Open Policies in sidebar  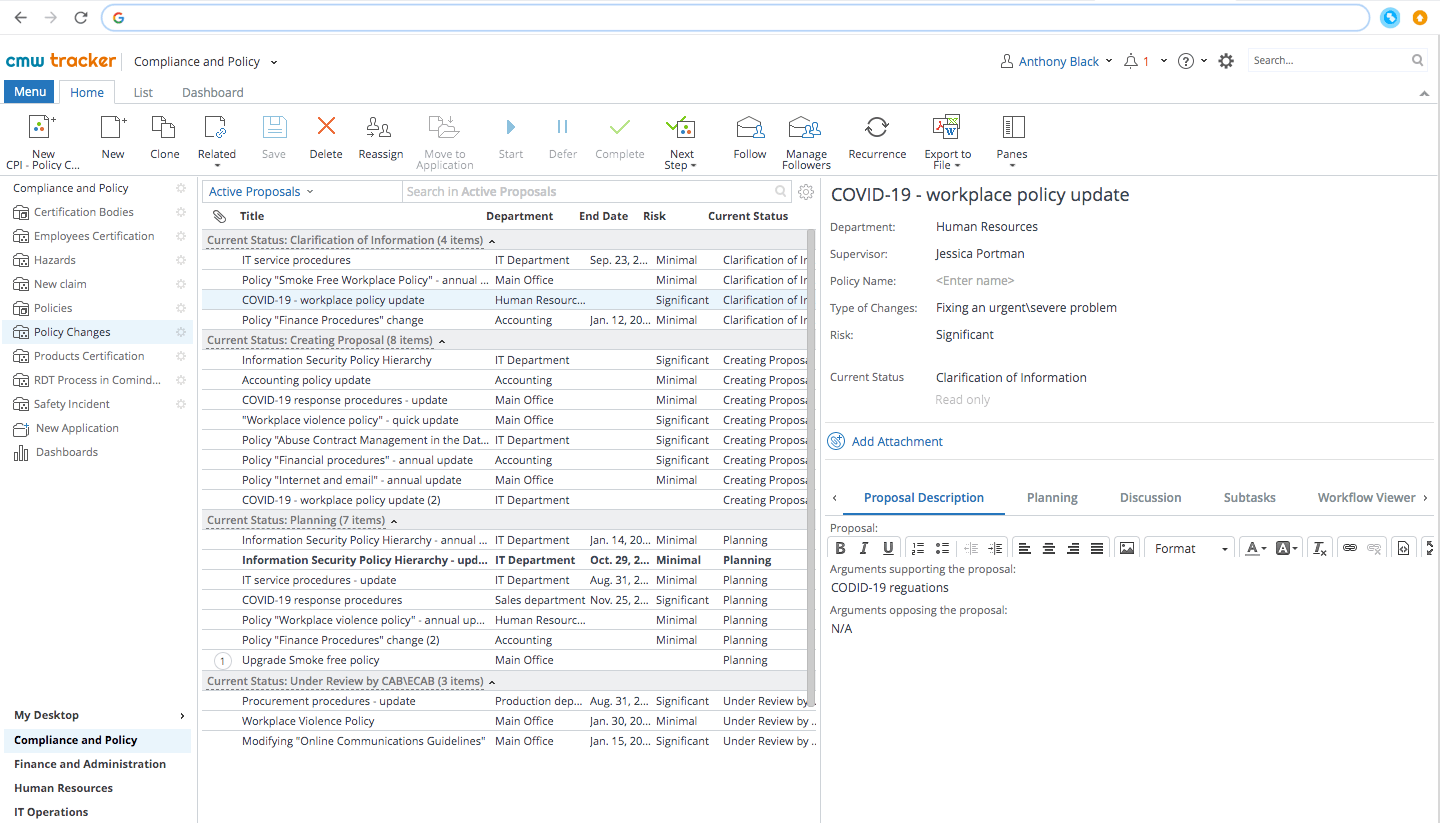pos(53,308)
